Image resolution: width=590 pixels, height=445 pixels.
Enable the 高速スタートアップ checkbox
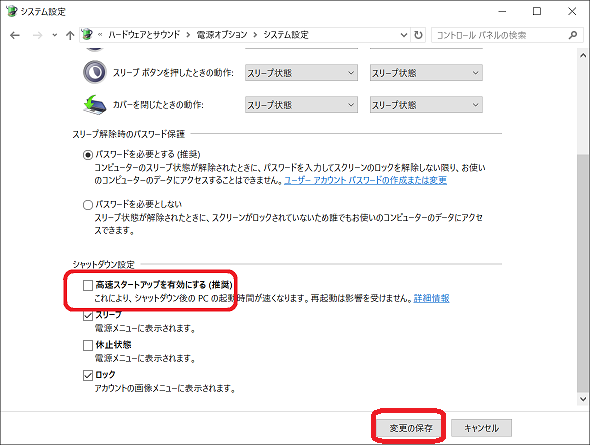pos(88,285)
